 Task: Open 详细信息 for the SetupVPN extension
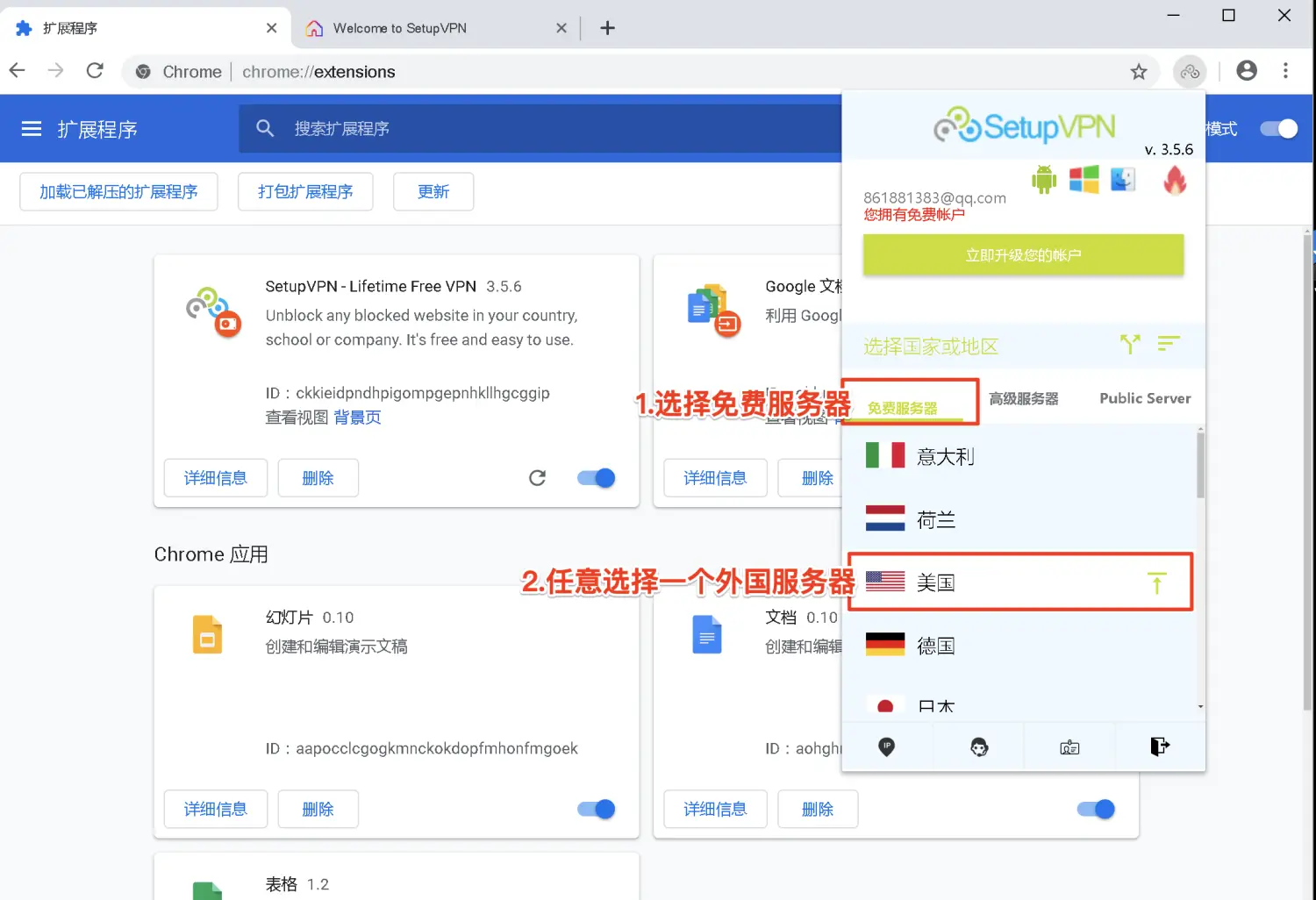216,478
